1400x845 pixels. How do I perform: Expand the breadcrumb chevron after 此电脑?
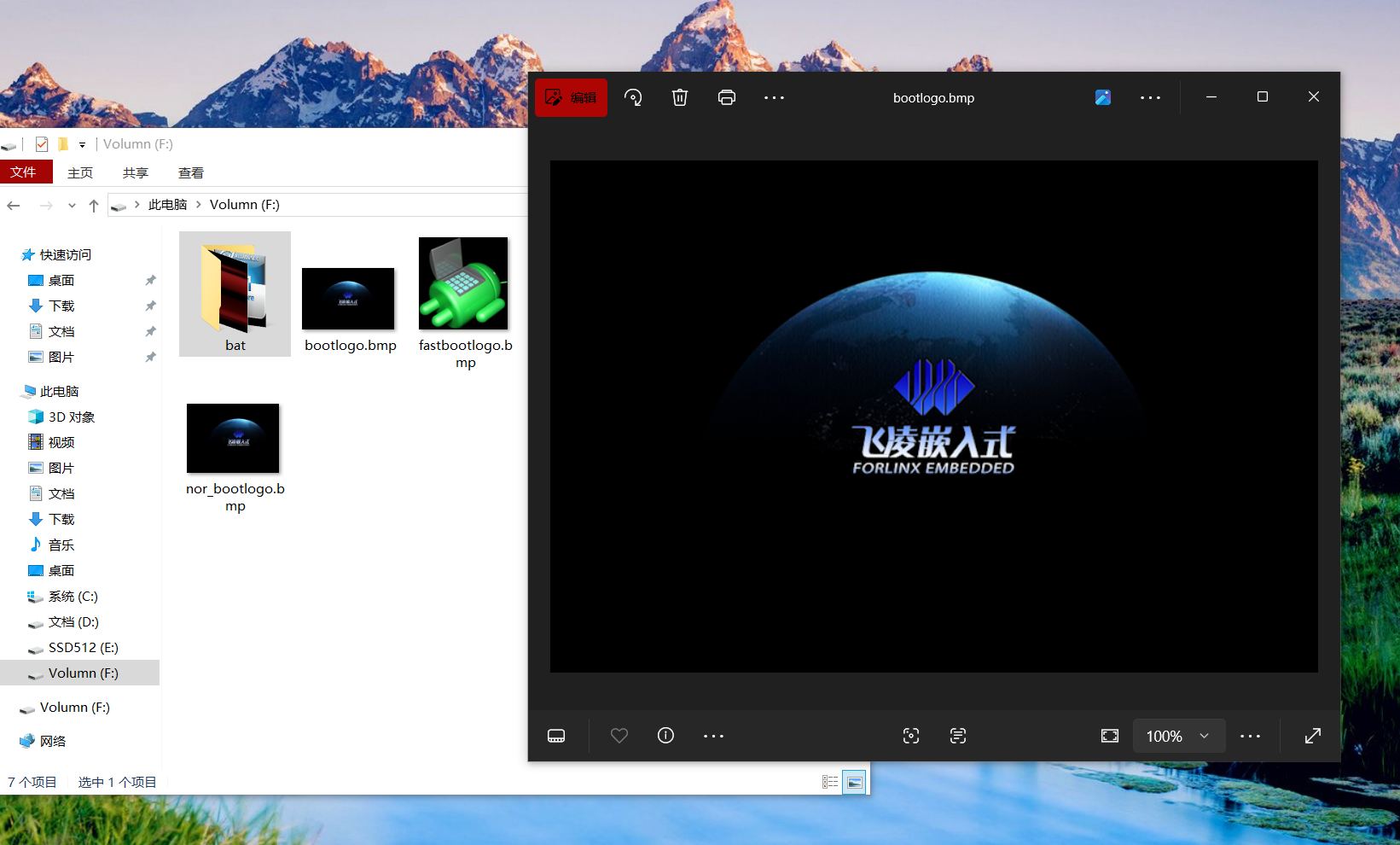click(198, 205)
